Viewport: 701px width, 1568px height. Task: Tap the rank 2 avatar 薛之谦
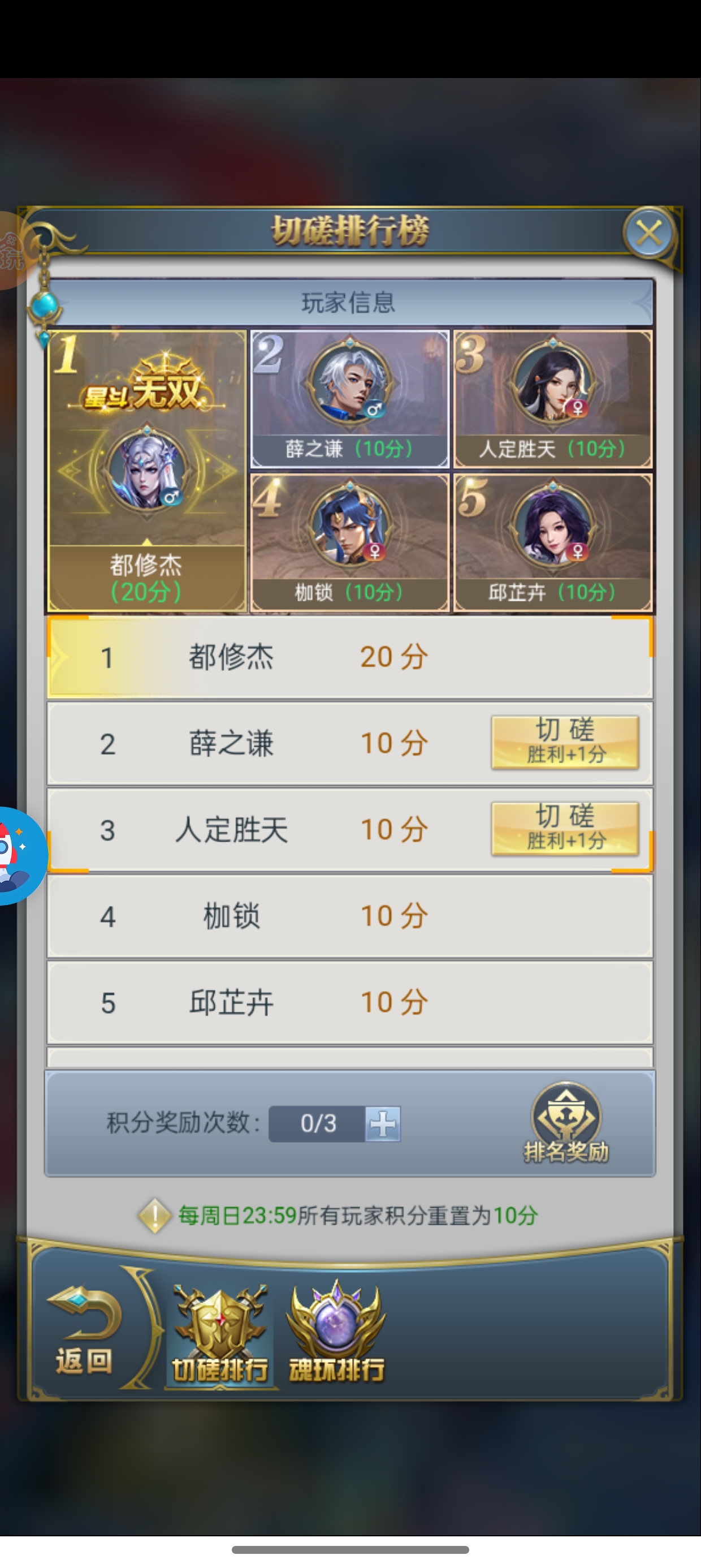350,381
